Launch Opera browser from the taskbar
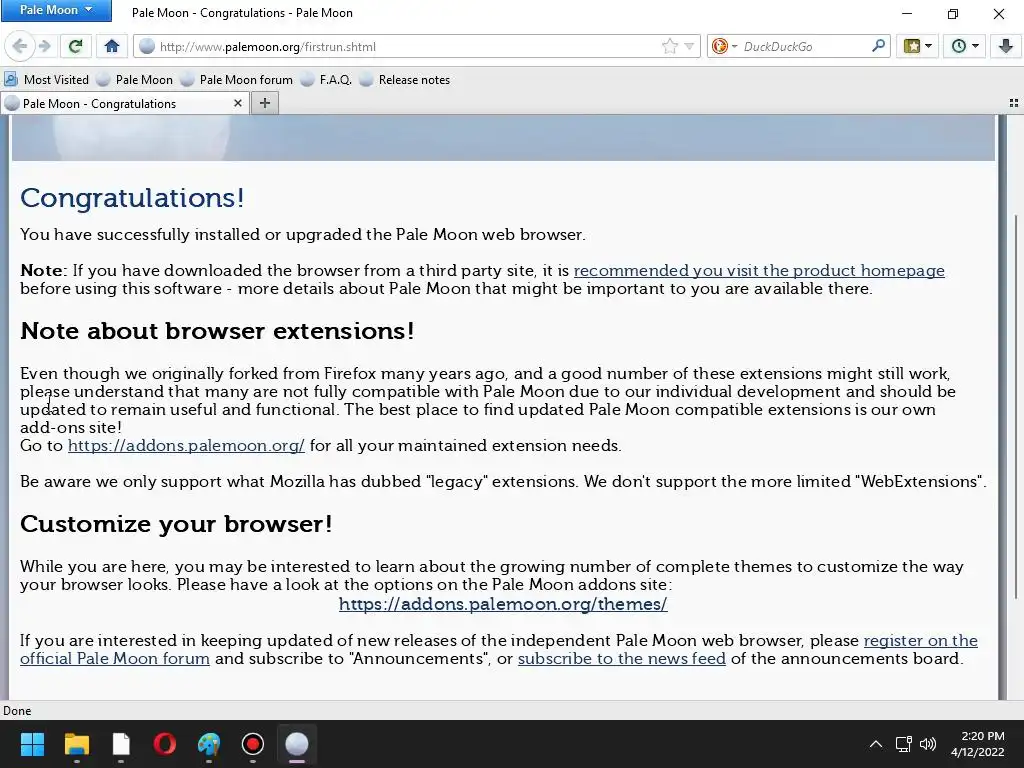 pyautogui.click(x=165, y=744)
